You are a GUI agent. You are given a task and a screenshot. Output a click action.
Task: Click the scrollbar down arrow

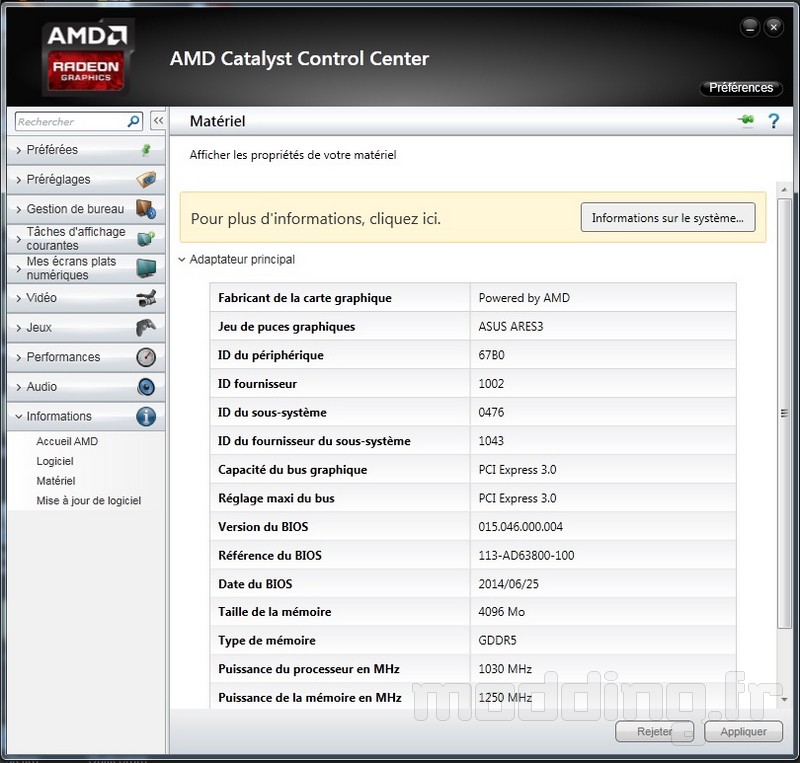[784, 699]
